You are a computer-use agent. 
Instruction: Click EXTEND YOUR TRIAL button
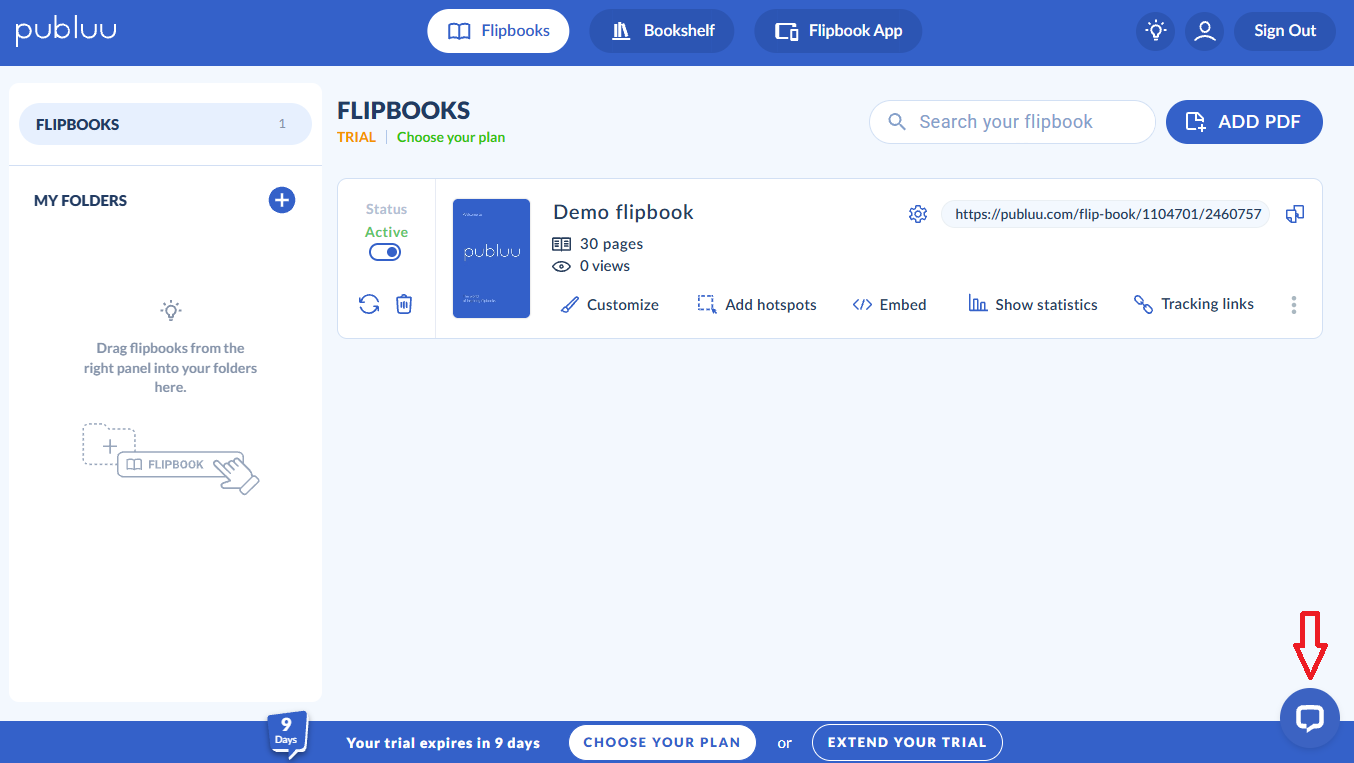[x=907, y=742]
